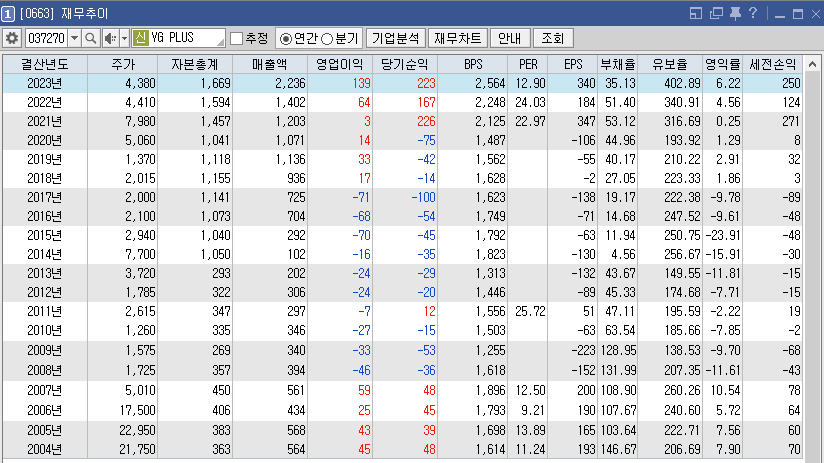Open the 기업분석 button
This screenshot has width=824, height=463.
pyautogui.click(x=396, y=38)
